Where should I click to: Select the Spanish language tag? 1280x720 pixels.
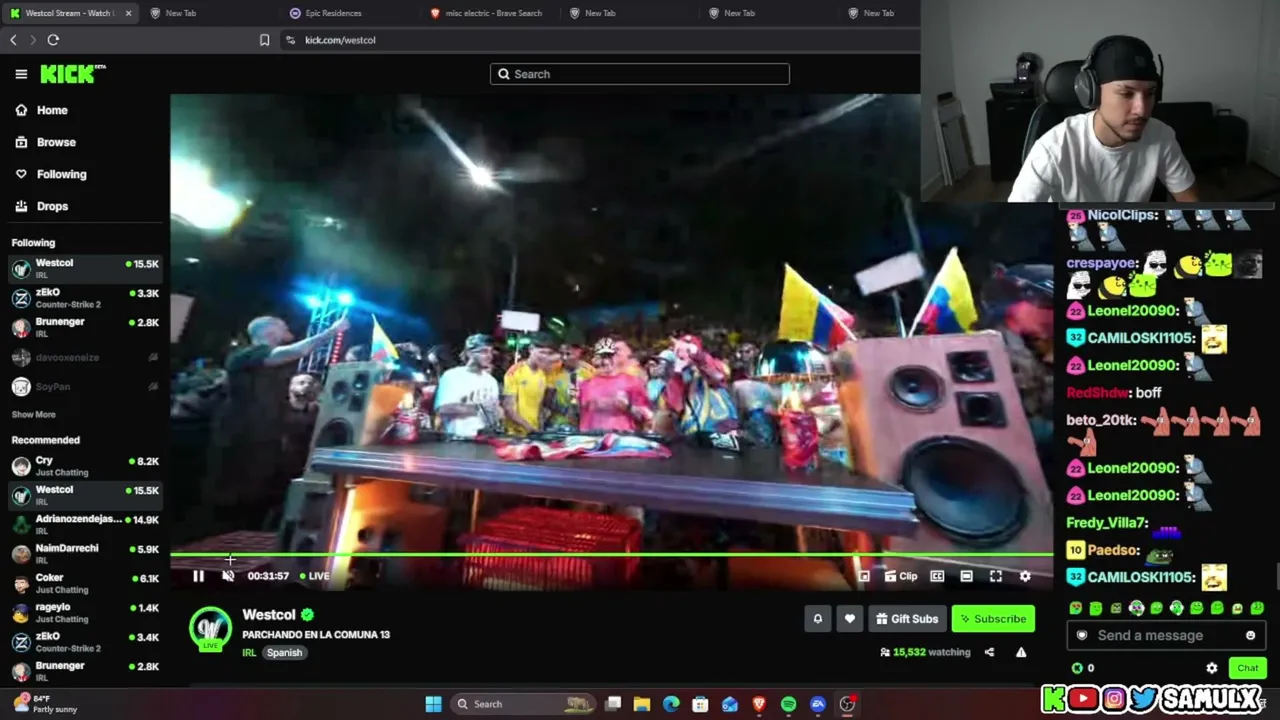(x=284, y=653)
